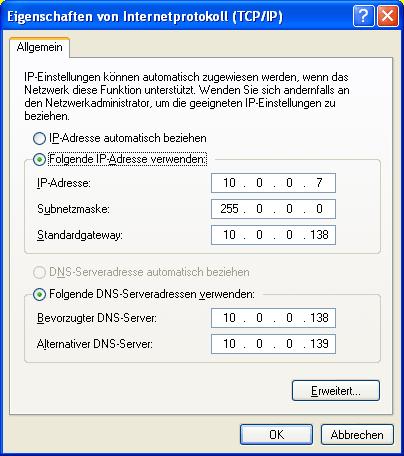Viewport: 404px width, 456px height.
Task: Click the Erweitert... button
Action: 336,391
